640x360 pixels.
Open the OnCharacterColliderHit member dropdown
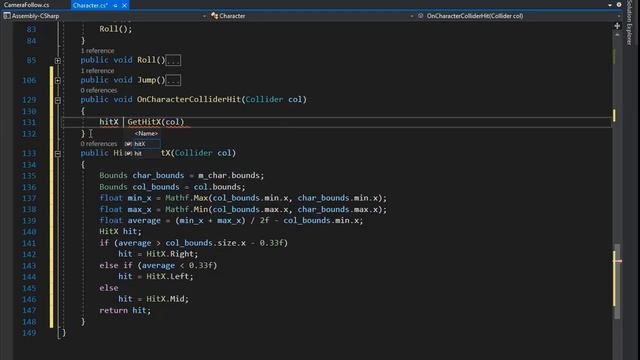pyautogui.click(x=619, y=16)
